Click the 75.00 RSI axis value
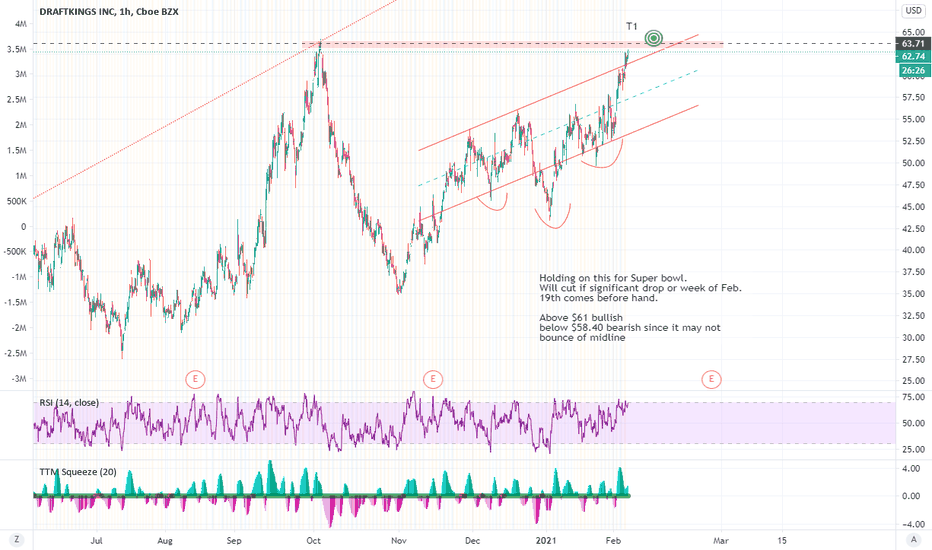932x550 pixels. coord(913,397)
